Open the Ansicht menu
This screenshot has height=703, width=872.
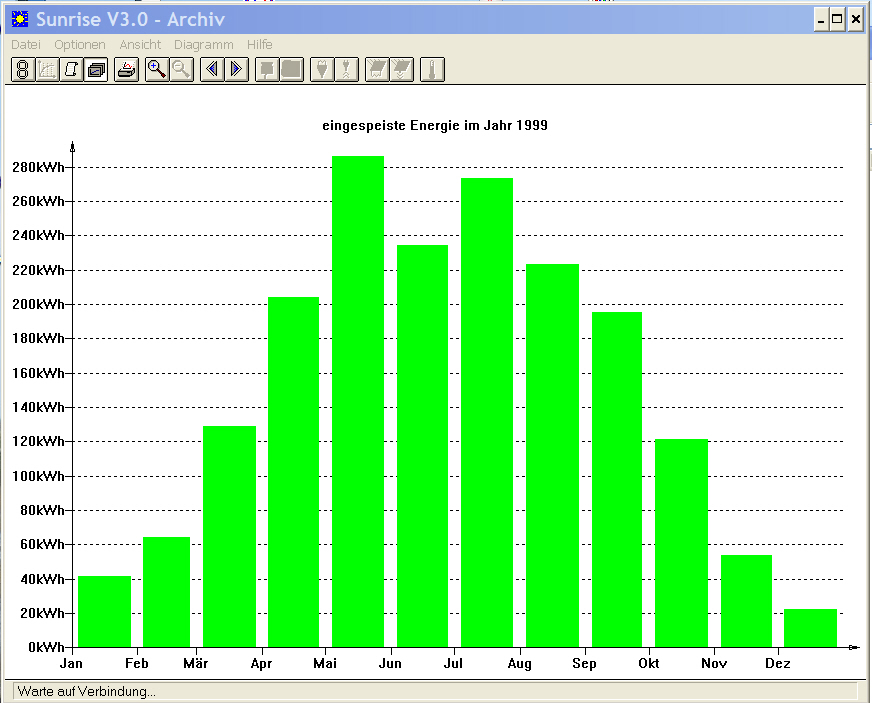coord(140,44)
